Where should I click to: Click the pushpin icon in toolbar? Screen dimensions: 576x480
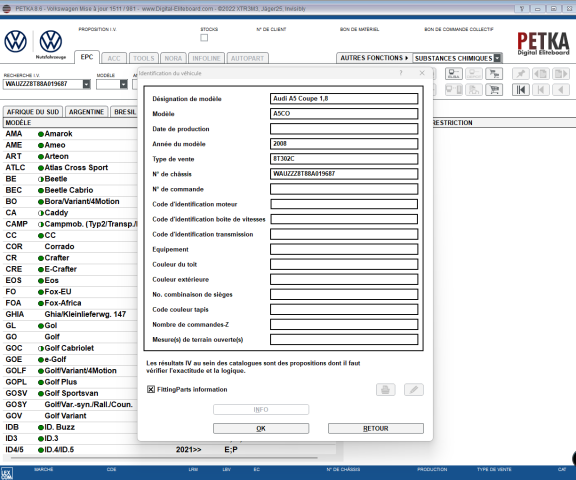[521, 74]
